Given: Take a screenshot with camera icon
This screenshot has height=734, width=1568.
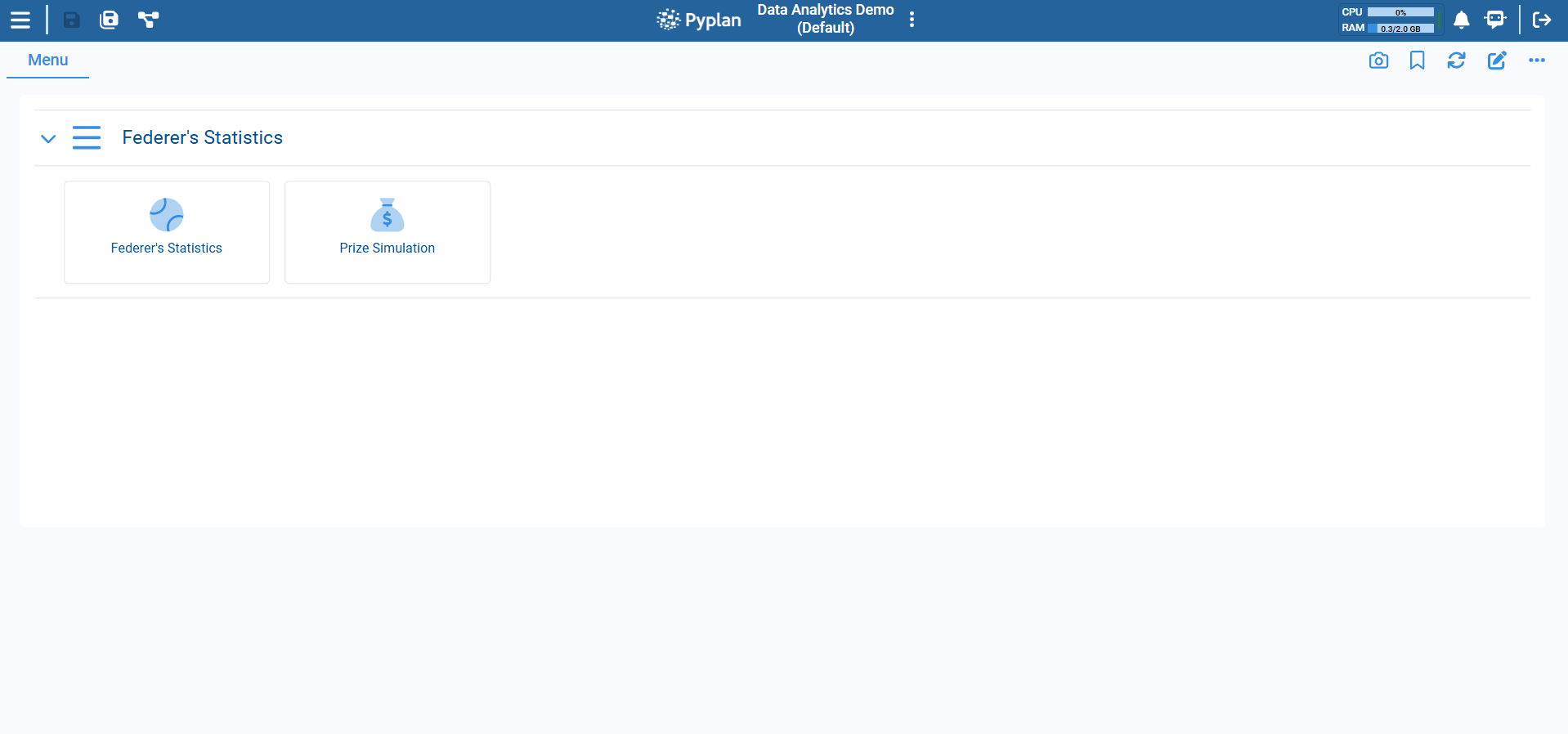Looking at the screenshot, I should coord(1378,60).
